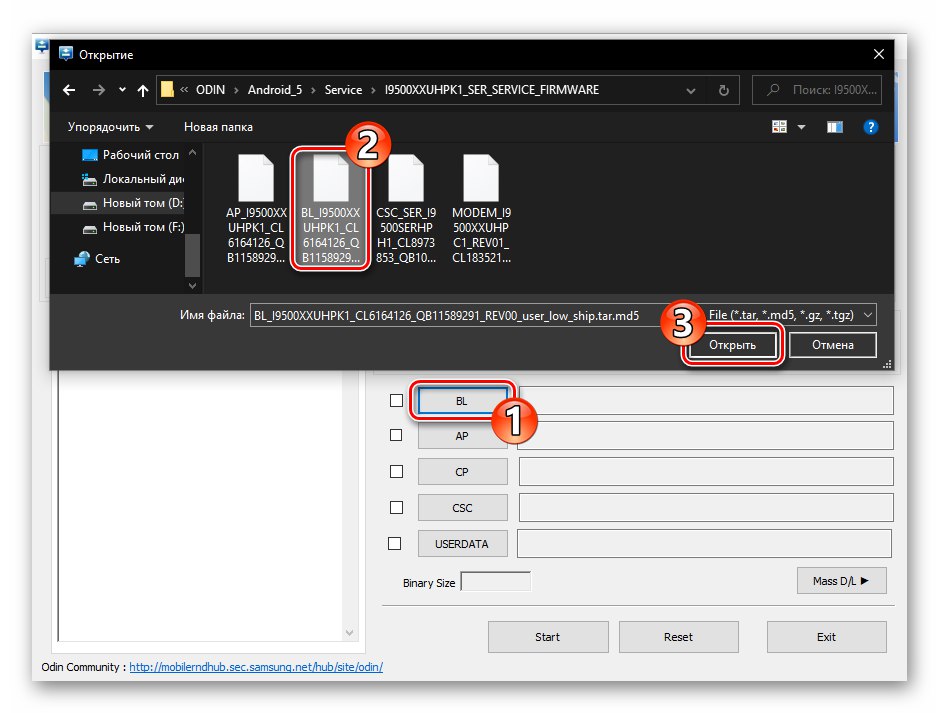This screenshot has width=939, height=713.
Task: Click the Открыть button
Action: [732, 345]
